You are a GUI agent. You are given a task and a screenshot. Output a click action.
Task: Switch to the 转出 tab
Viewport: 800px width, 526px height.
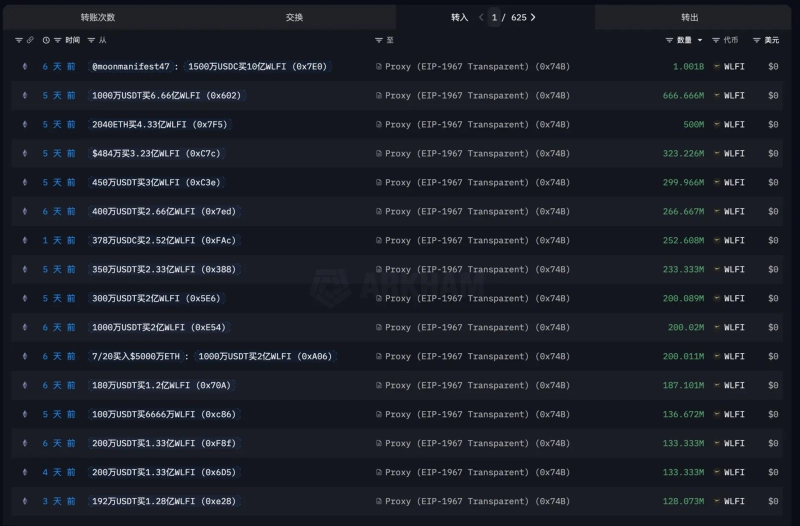(690, 17)
